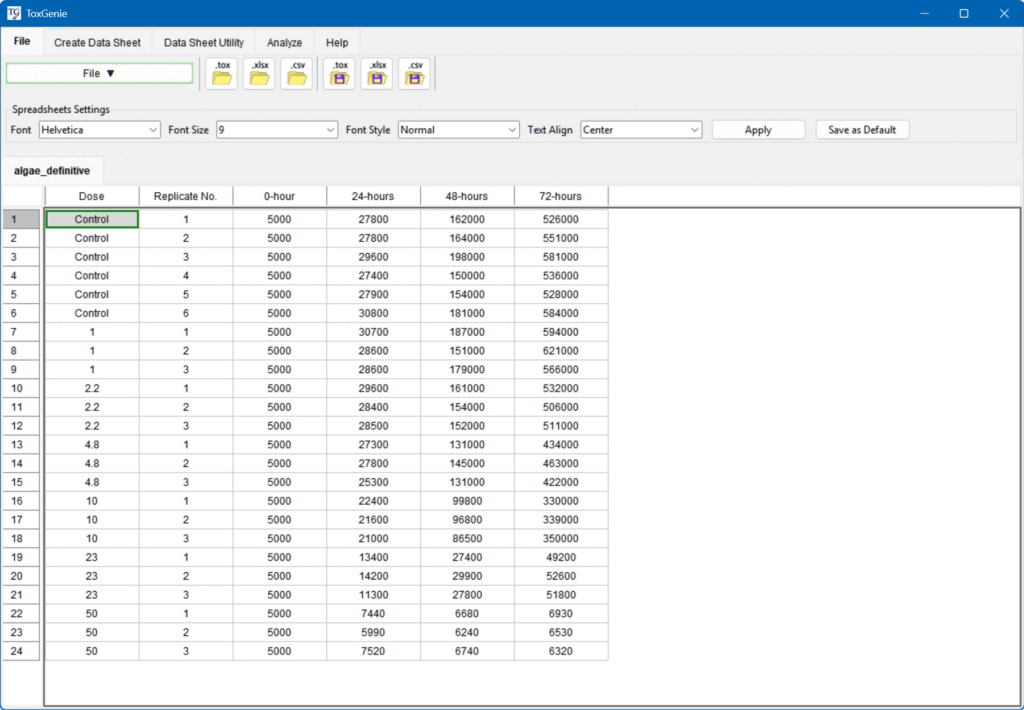Open an .xlsx file with the folder icon
Viewport: 1024px width, 710px height.
pyautogui.click(x=260, y=74)
